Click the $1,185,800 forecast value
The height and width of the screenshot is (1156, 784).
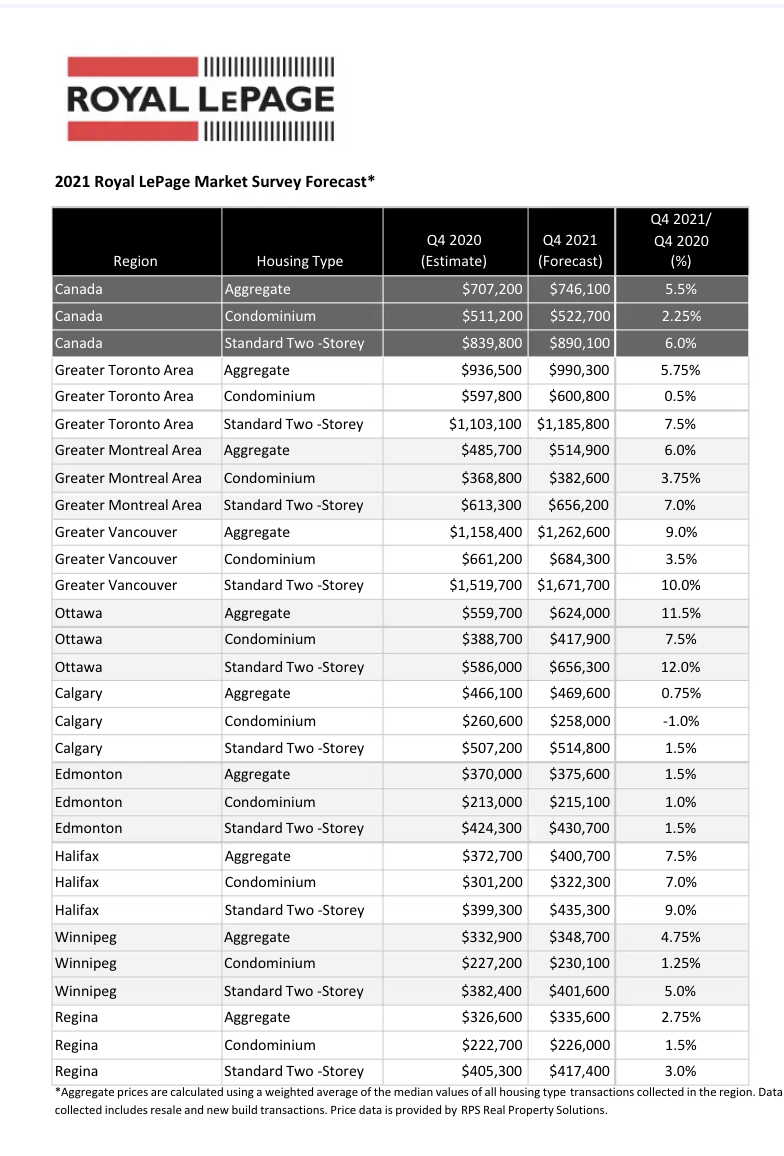[x=572, y=425]
